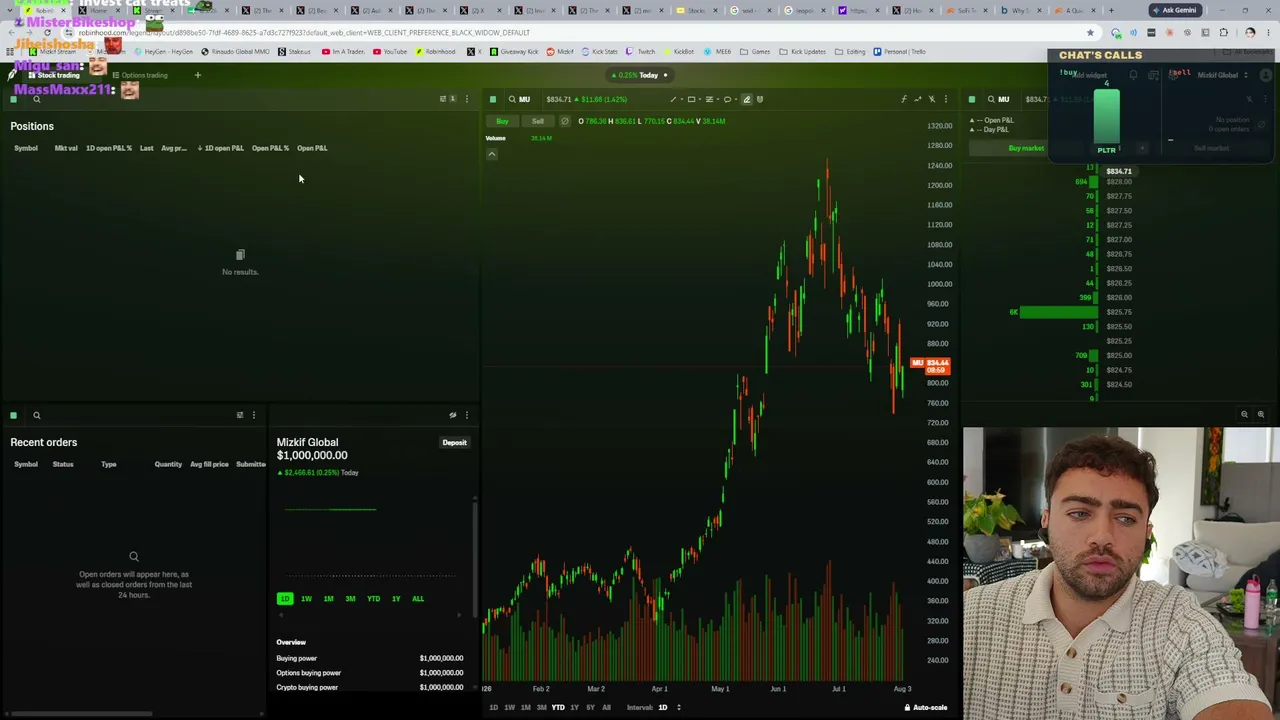Image resolution: width=1280 pixels, height=720 pixels.
Task: Click the MU symbol search on chart widget
Action: tap(519, 99)
